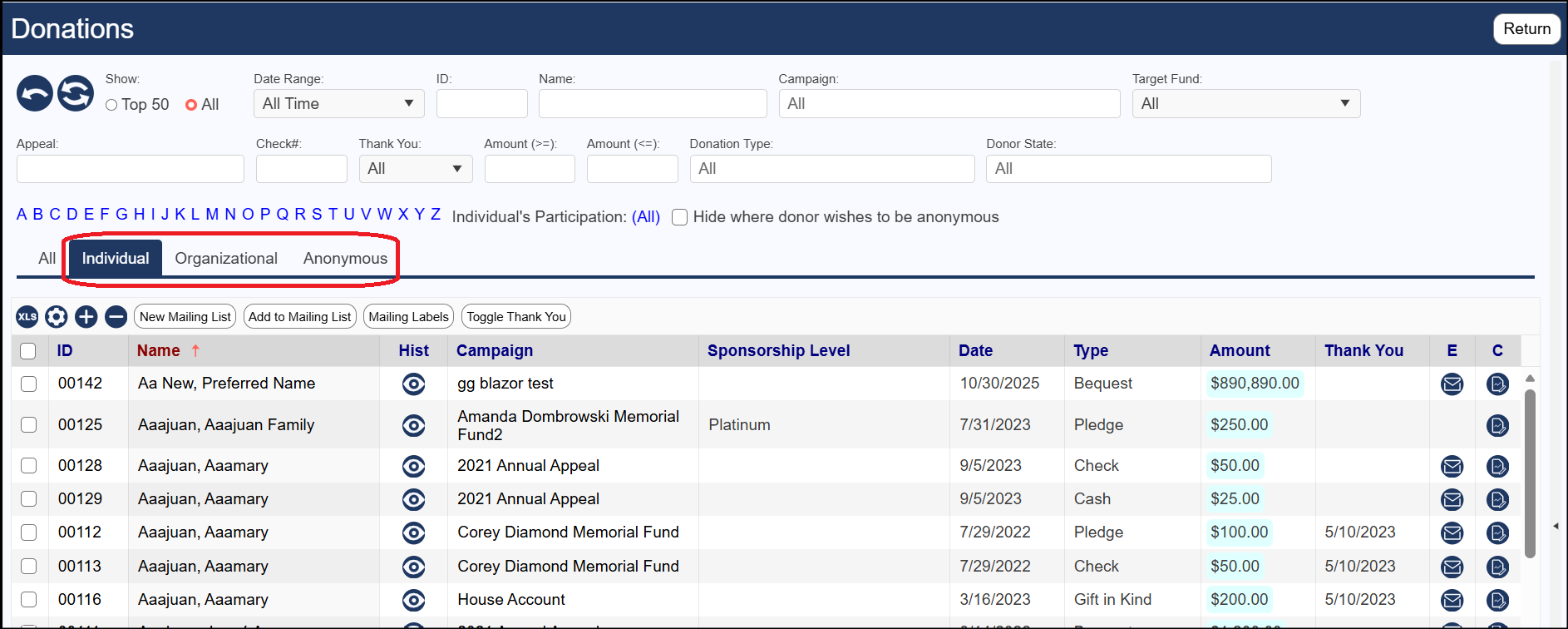Image resolution: width=1568 pixels, height=629 pixels.
Task: Open document icon for donation 00116
Action: [1497, 600]
